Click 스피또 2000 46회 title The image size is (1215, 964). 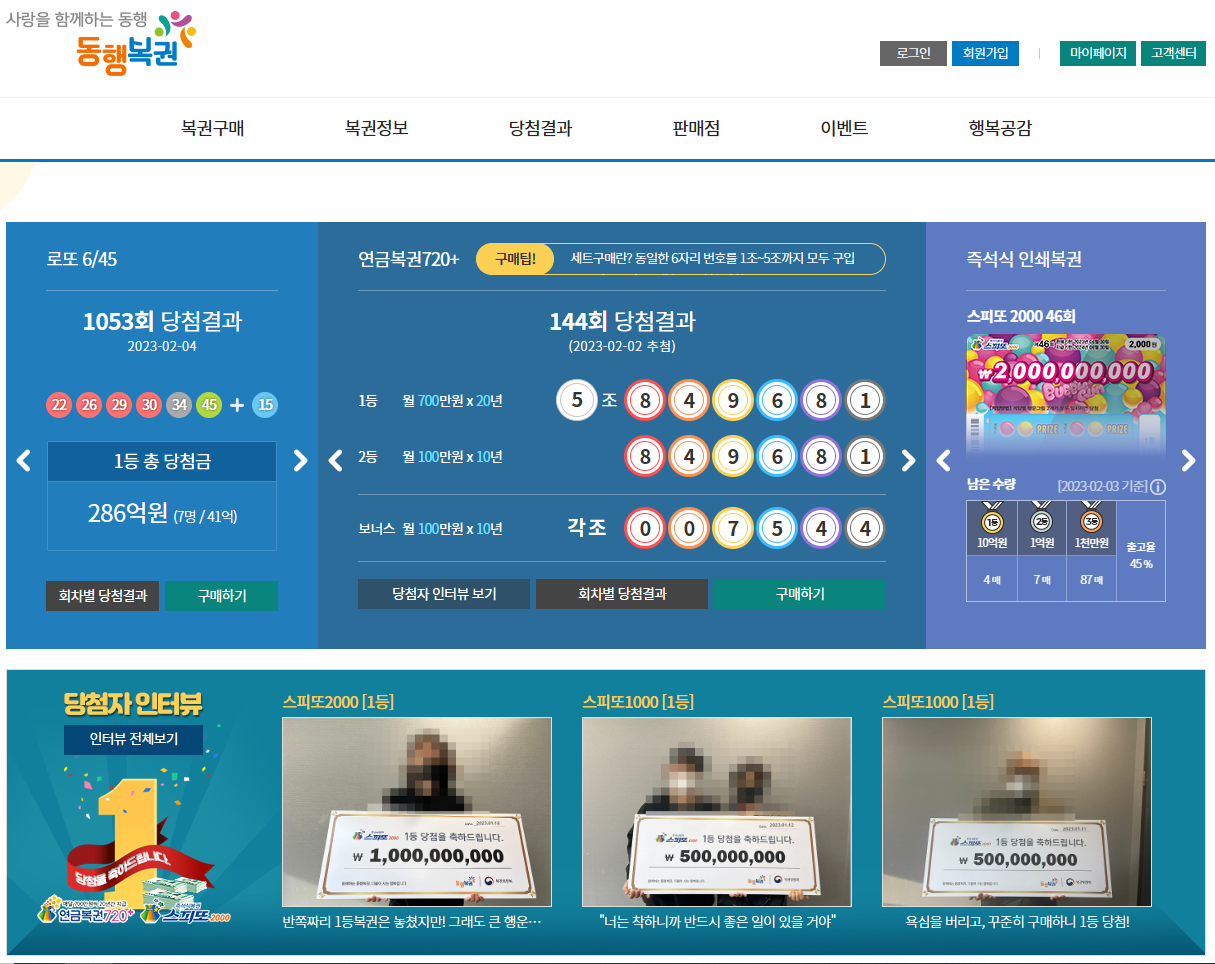(x=1021, y=316)
